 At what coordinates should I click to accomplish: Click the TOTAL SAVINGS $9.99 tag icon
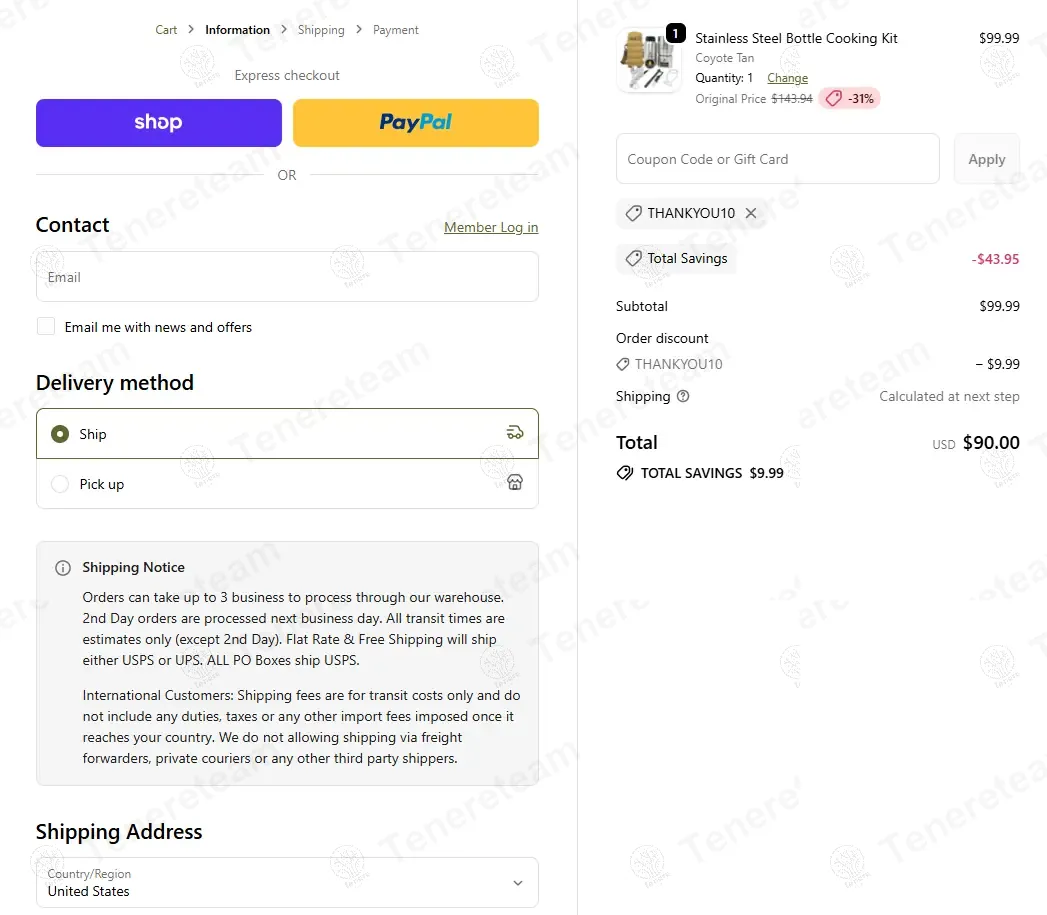[624, 473]
